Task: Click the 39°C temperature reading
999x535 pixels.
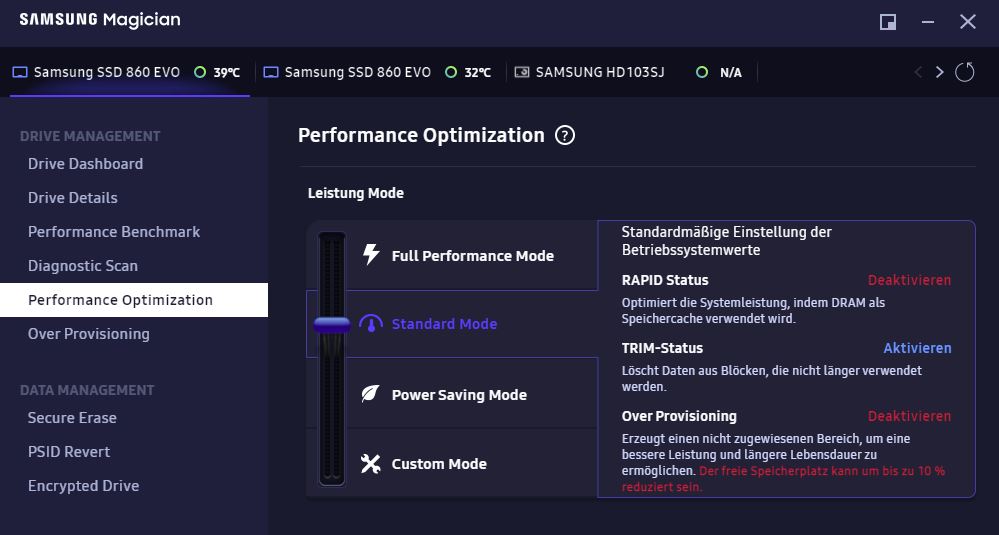Action: pos(227,73)
